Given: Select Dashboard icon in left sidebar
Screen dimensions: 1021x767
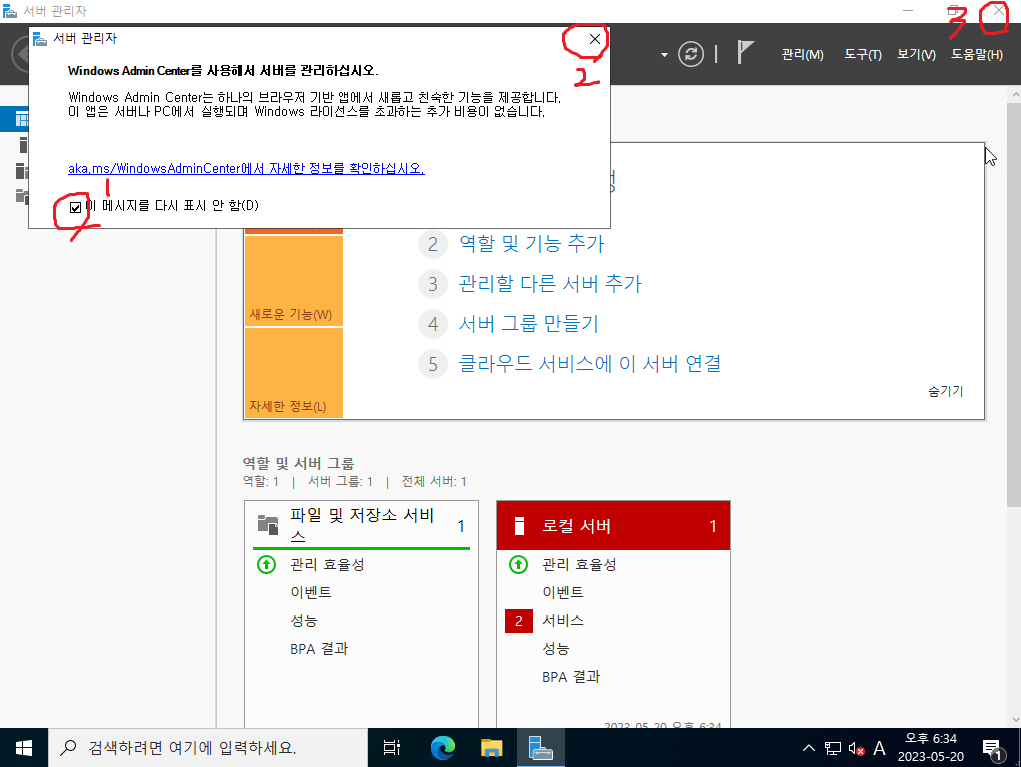Looking at the screenshot, I should pos(21,119).
